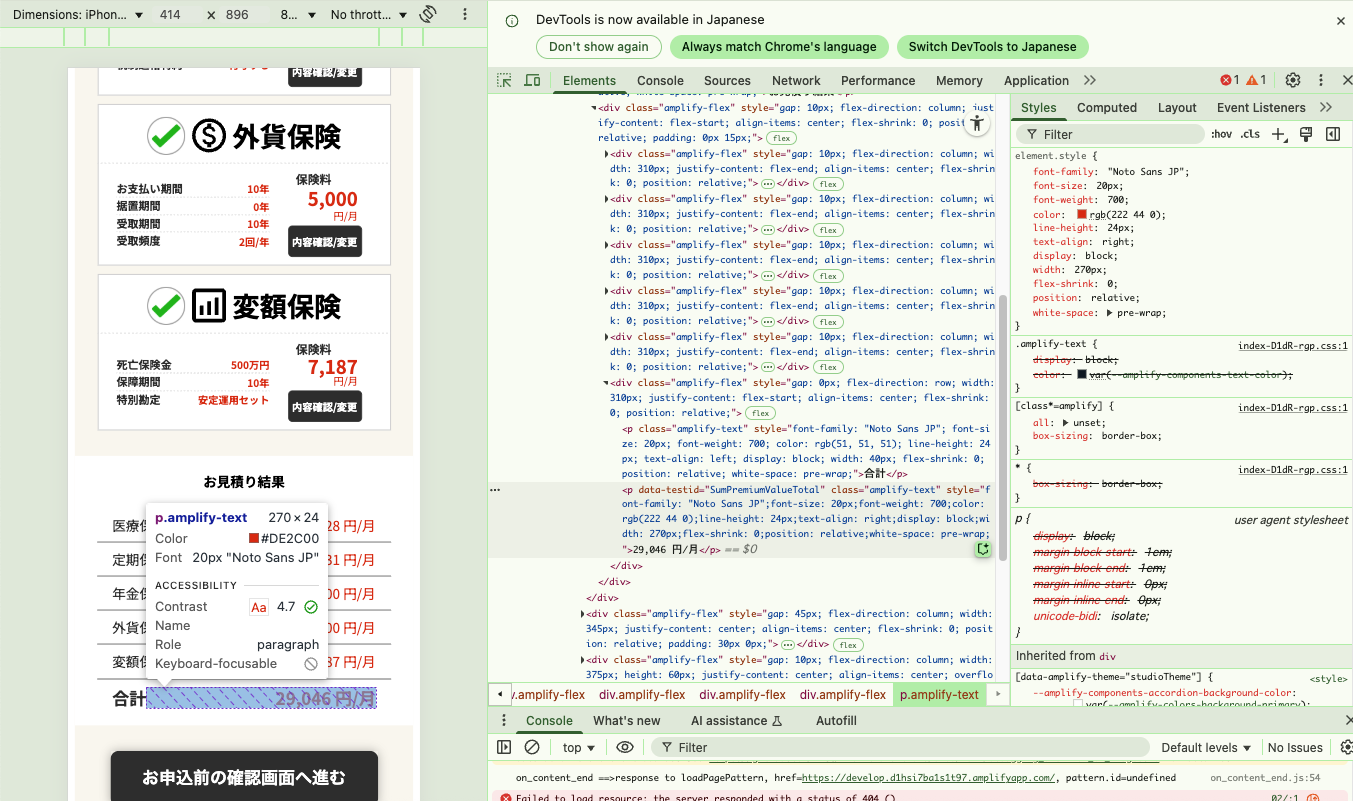Activate the inspect element picker
1353x801 pixels.
click(505, 80)
